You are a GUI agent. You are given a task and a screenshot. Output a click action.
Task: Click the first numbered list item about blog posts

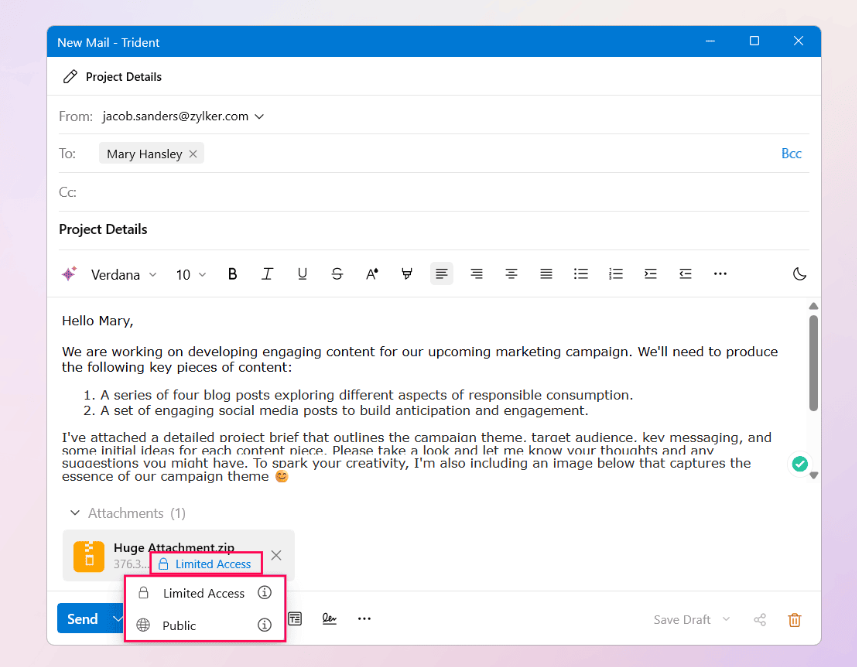tap(366, 395)
